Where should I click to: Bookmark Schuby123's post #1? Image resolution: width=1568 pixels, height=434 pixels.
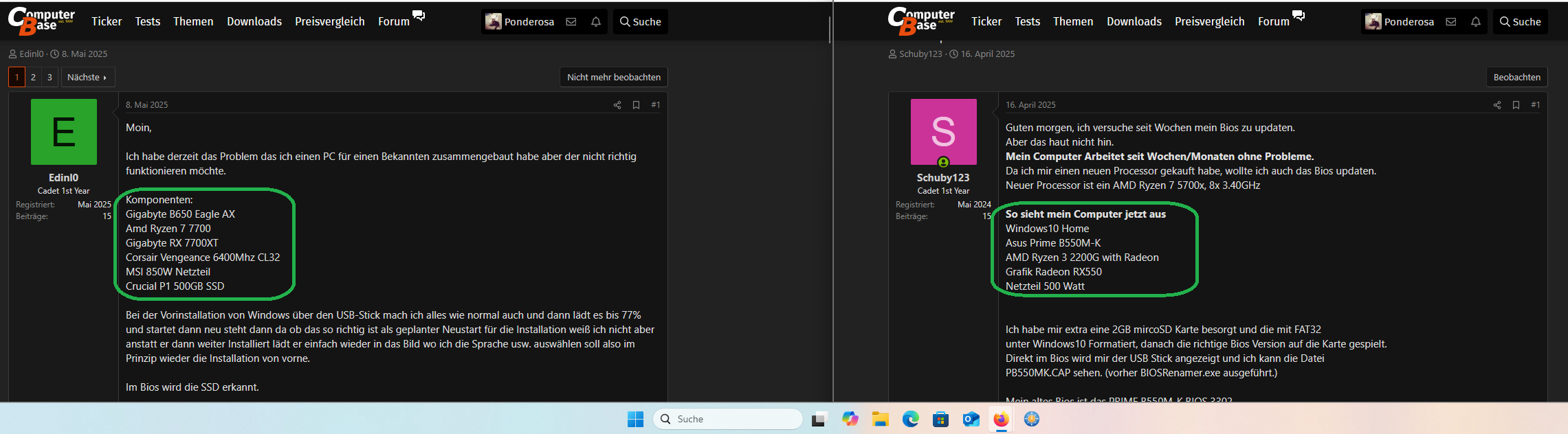click(x=1516, y=105)
